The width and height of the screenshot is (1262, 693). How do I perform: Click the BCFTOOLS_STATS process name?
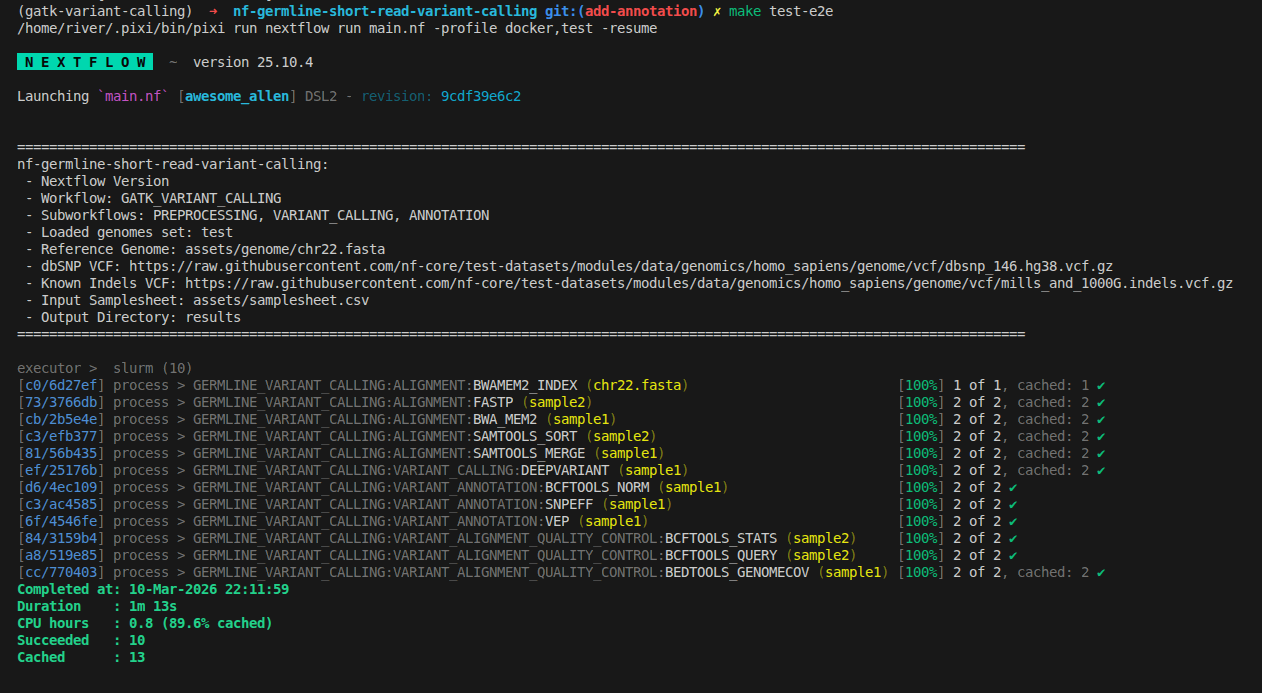(x=721, y=538)
